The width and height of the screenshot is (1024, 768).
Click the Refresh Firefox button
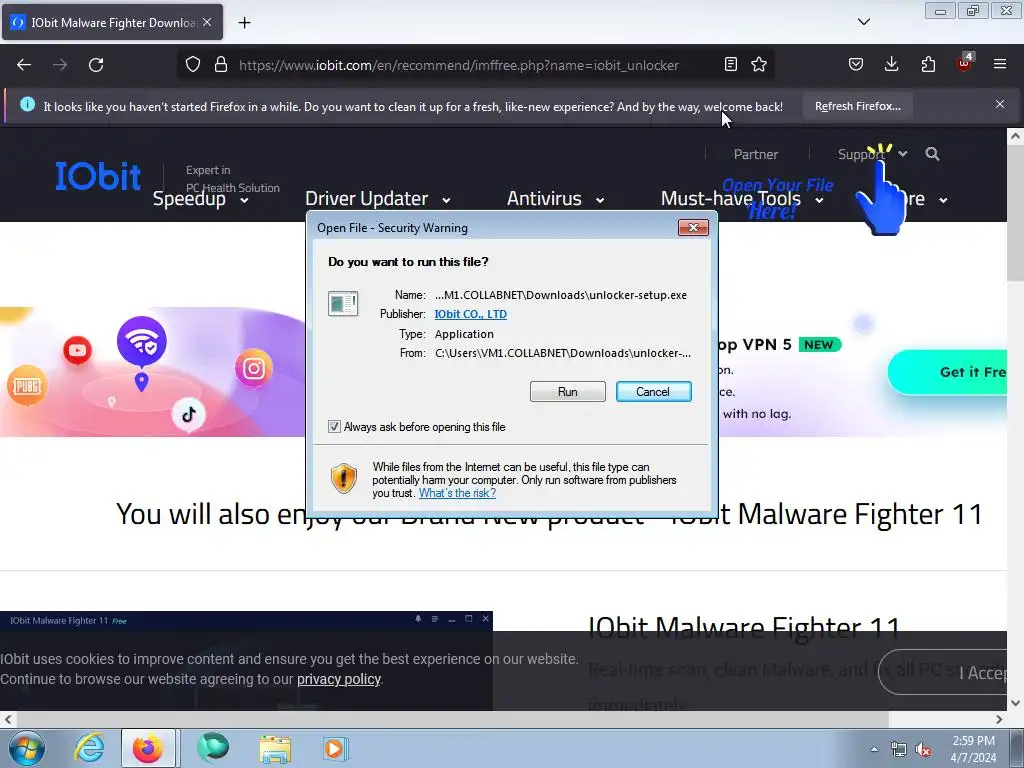[x=857, y=106]
